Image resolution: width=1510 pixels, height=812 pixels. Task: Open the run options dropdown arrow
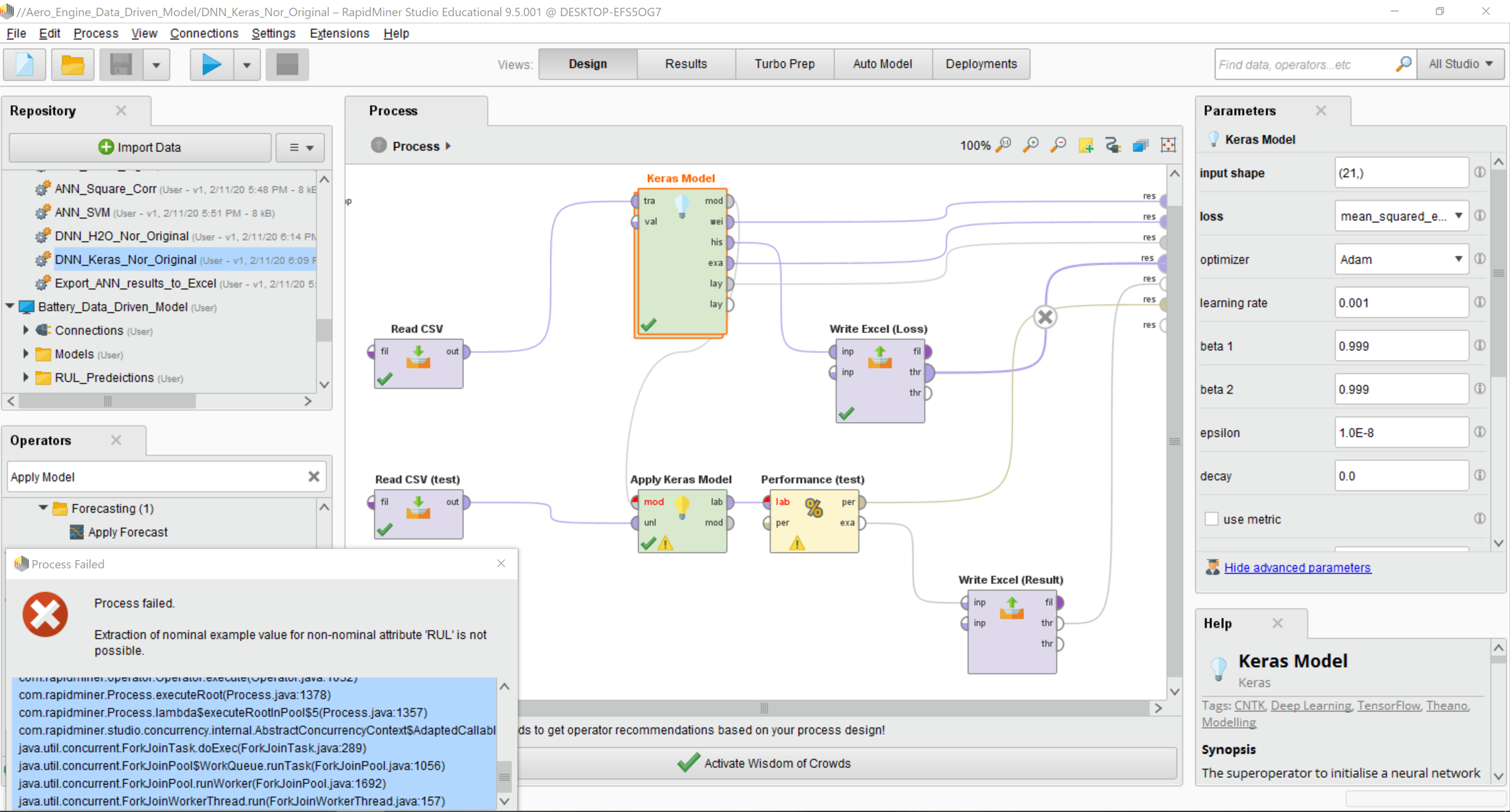(x=247, y=65)
